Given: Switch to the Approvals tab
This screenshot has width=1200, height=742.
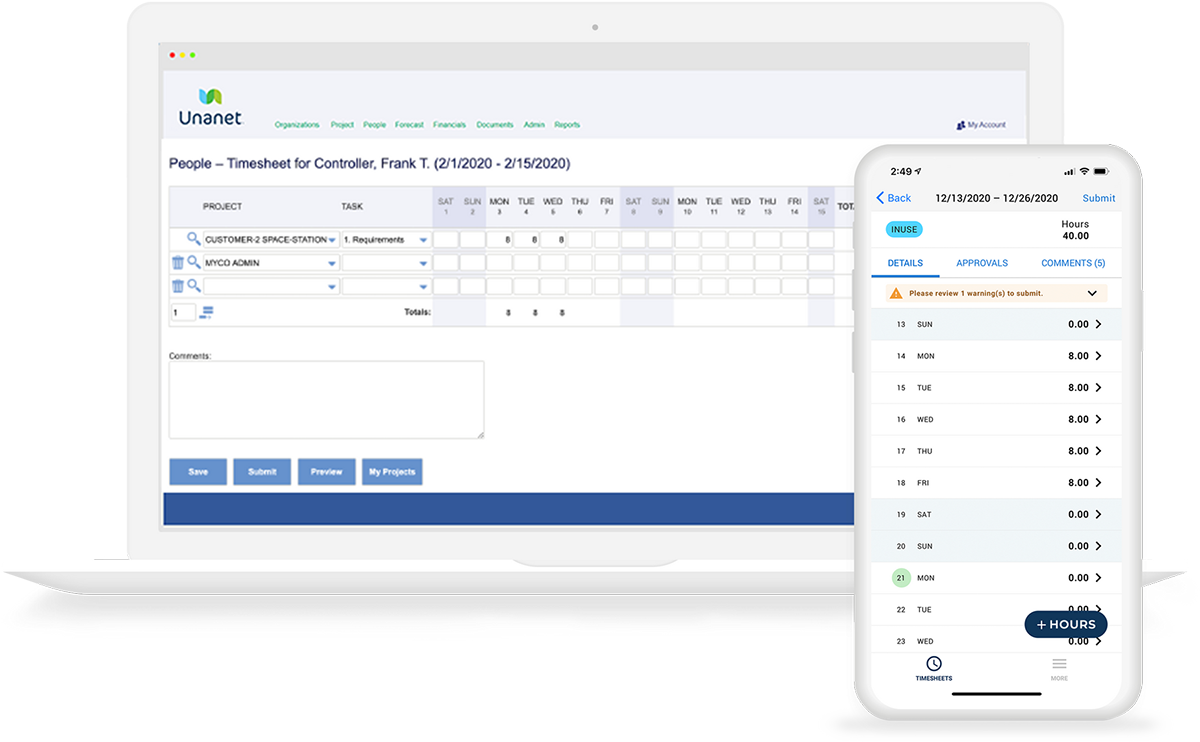Looking at the screenshot, I should tap(981, 263).
